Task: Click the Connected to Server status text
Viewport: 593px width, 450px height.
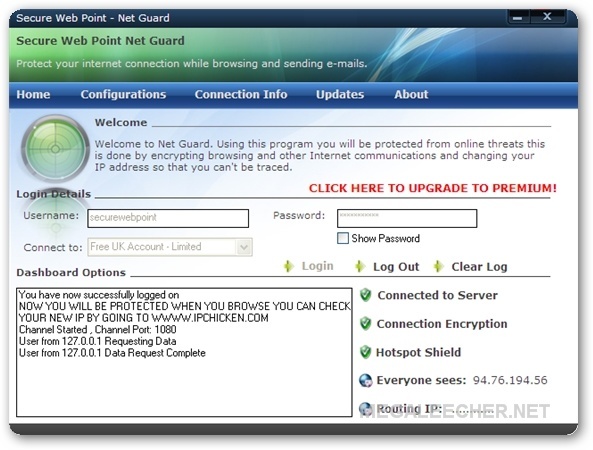Action: tap(438, 295)
